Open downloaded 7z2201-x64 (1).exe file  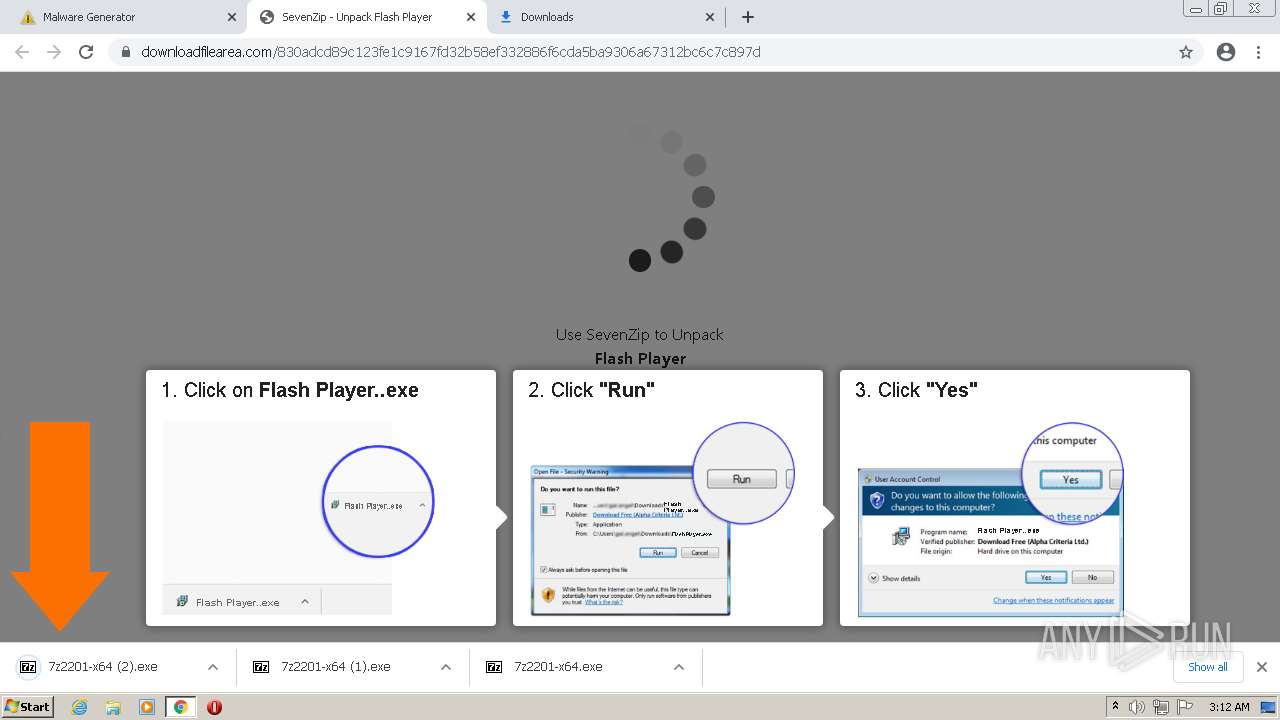point(335,667)
